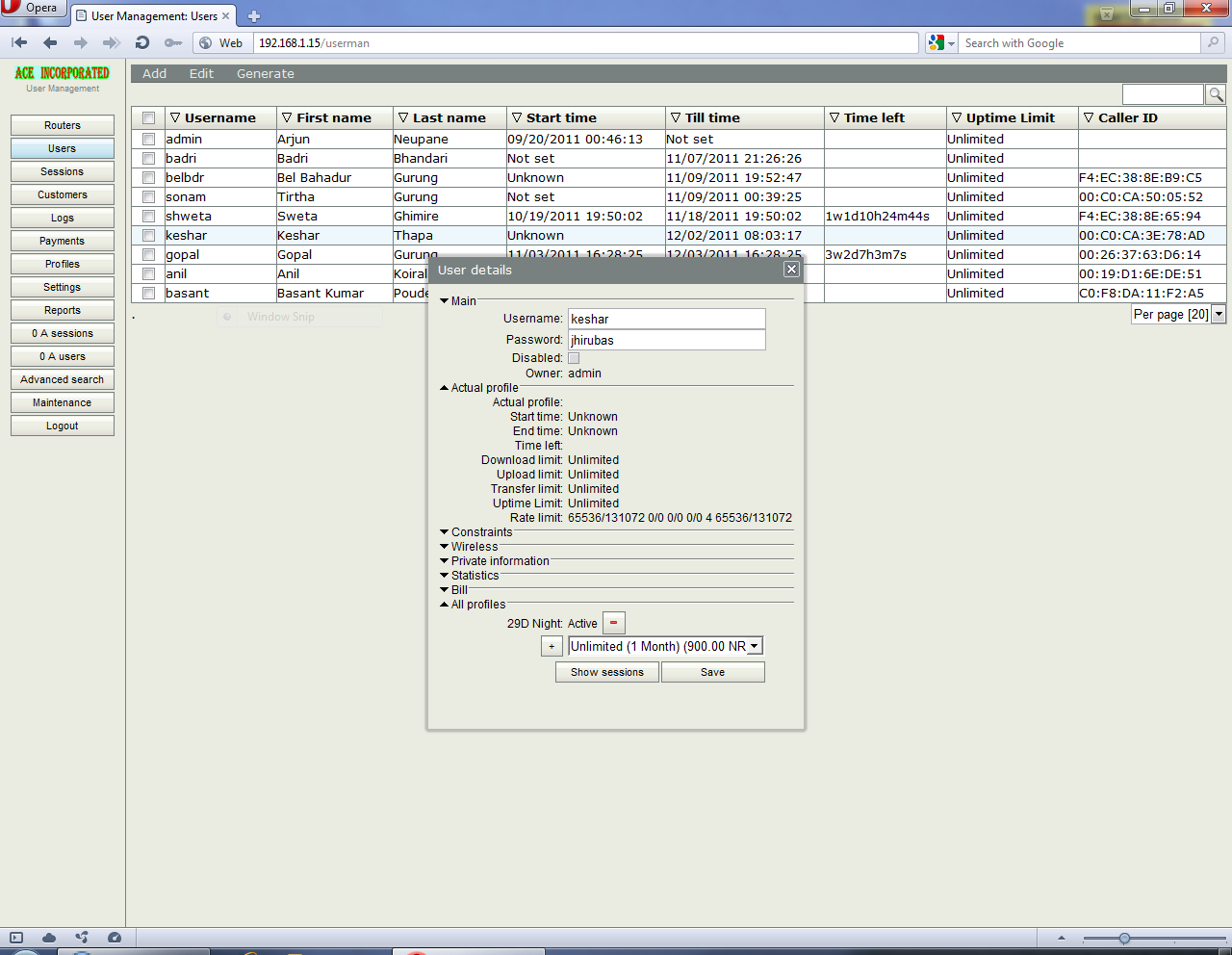Toggle the Disabled checkbox in User details
Screen dimensions: 1232x955
[574, 358]
